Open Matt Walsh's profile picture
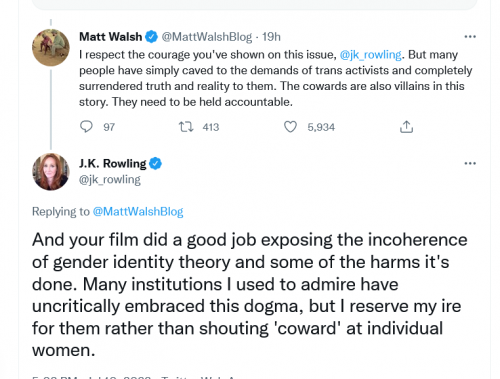The image size is (500, 379). (51, 47)
